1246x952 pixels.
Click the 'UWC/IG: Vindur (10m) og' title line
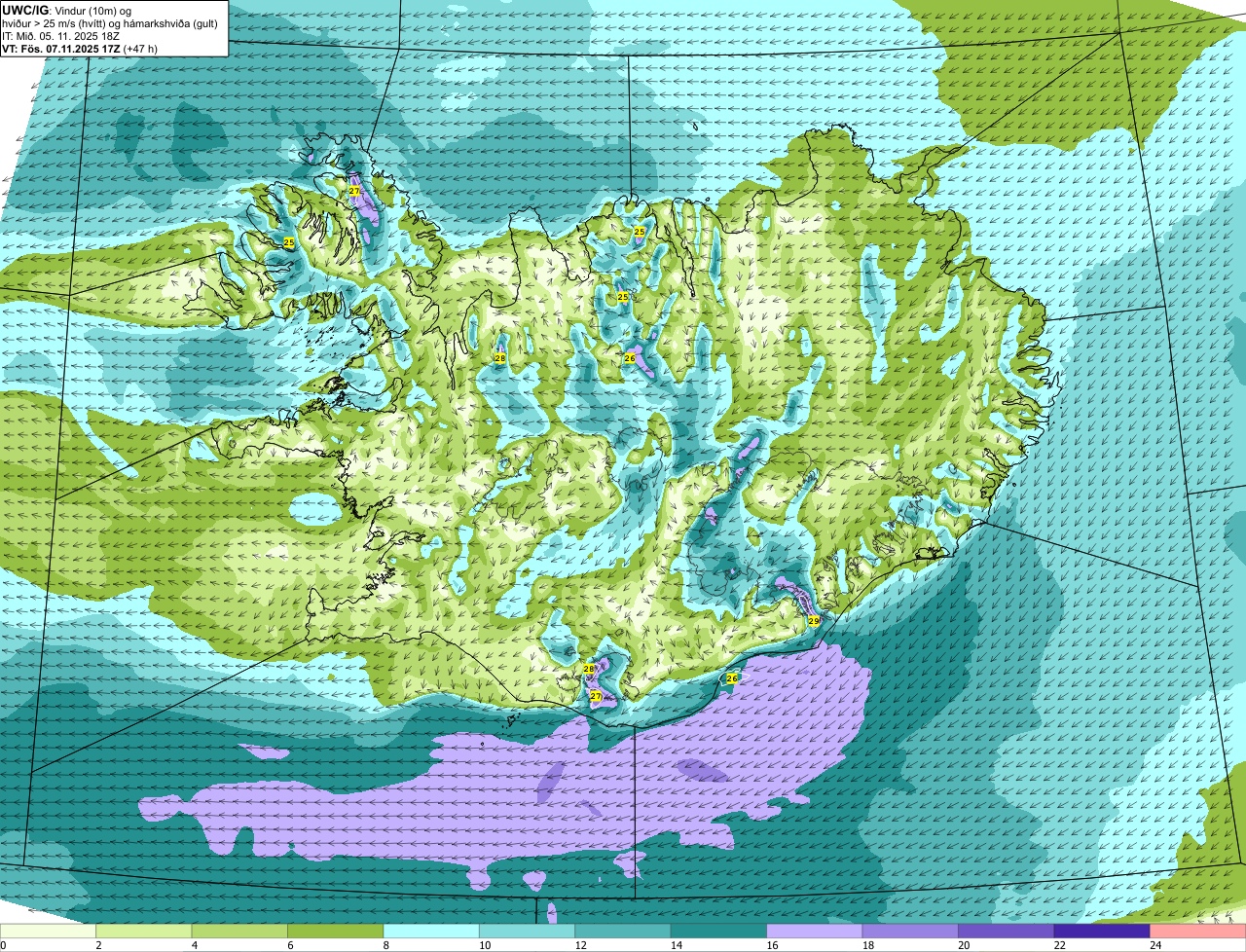66,10
